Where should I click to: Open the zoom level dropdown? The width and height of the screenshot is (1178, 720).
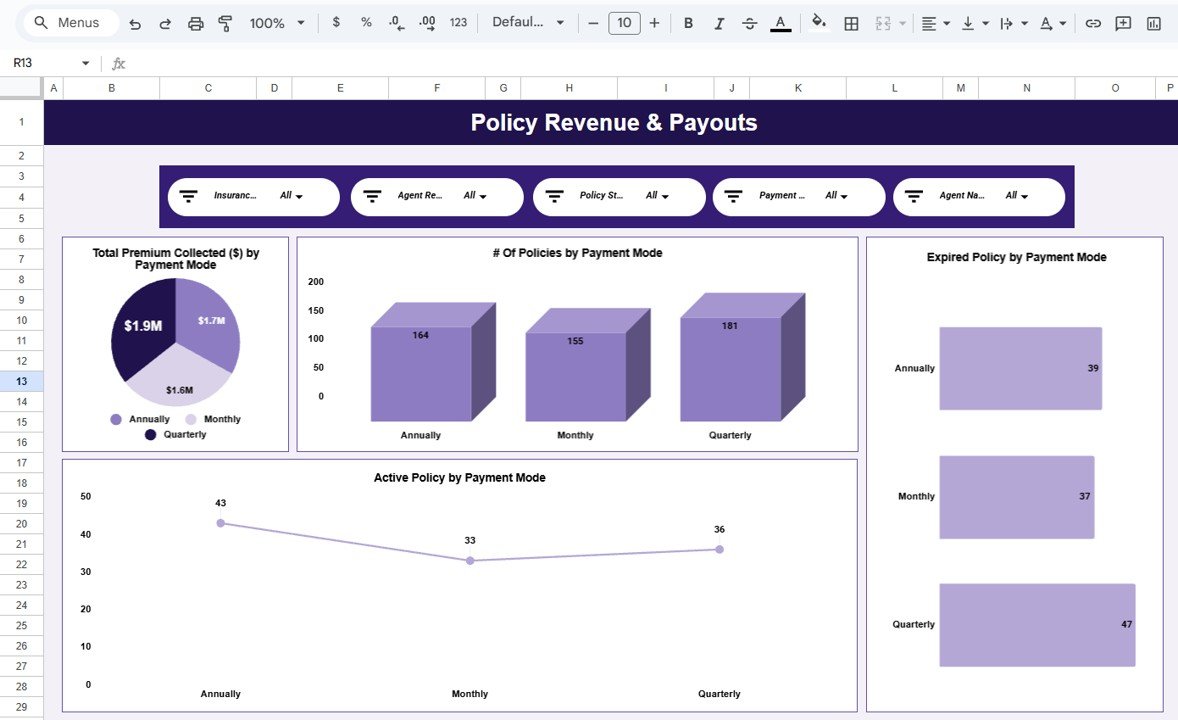276,22
